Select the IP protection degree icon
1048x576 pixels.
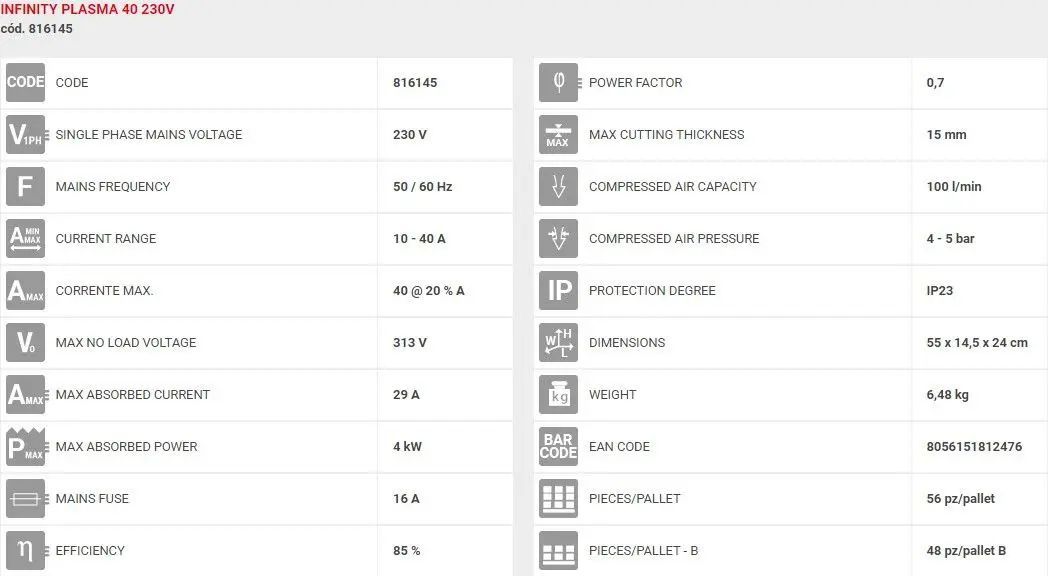[559, 291]
